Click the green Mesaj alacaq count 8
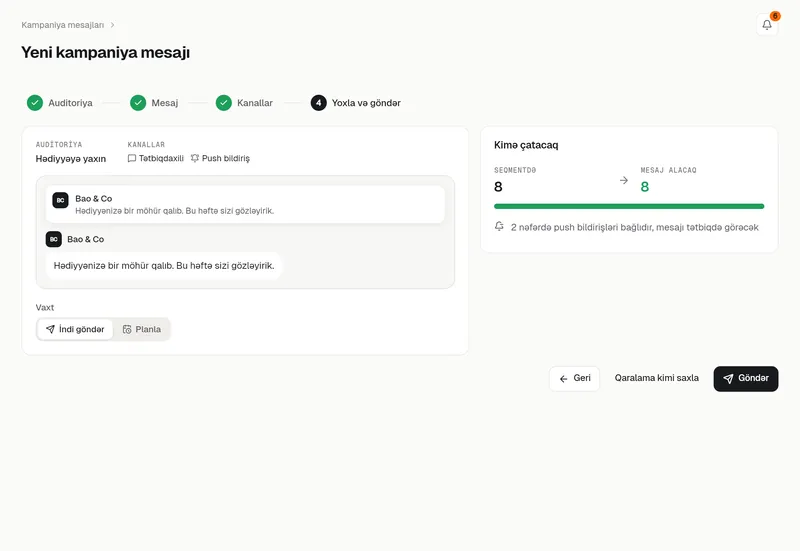This screenshot has width=800, height=551. click(645, 187)
